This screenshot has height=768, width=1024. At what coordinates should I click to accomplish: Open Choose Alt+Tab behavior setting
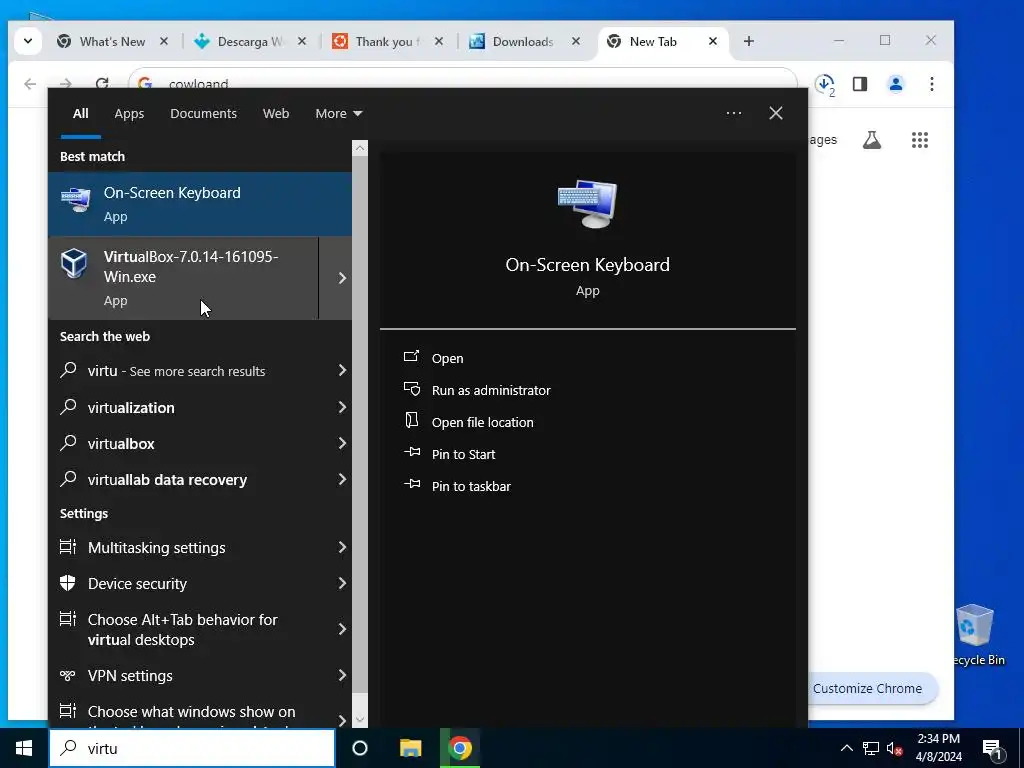coord(200,629)
